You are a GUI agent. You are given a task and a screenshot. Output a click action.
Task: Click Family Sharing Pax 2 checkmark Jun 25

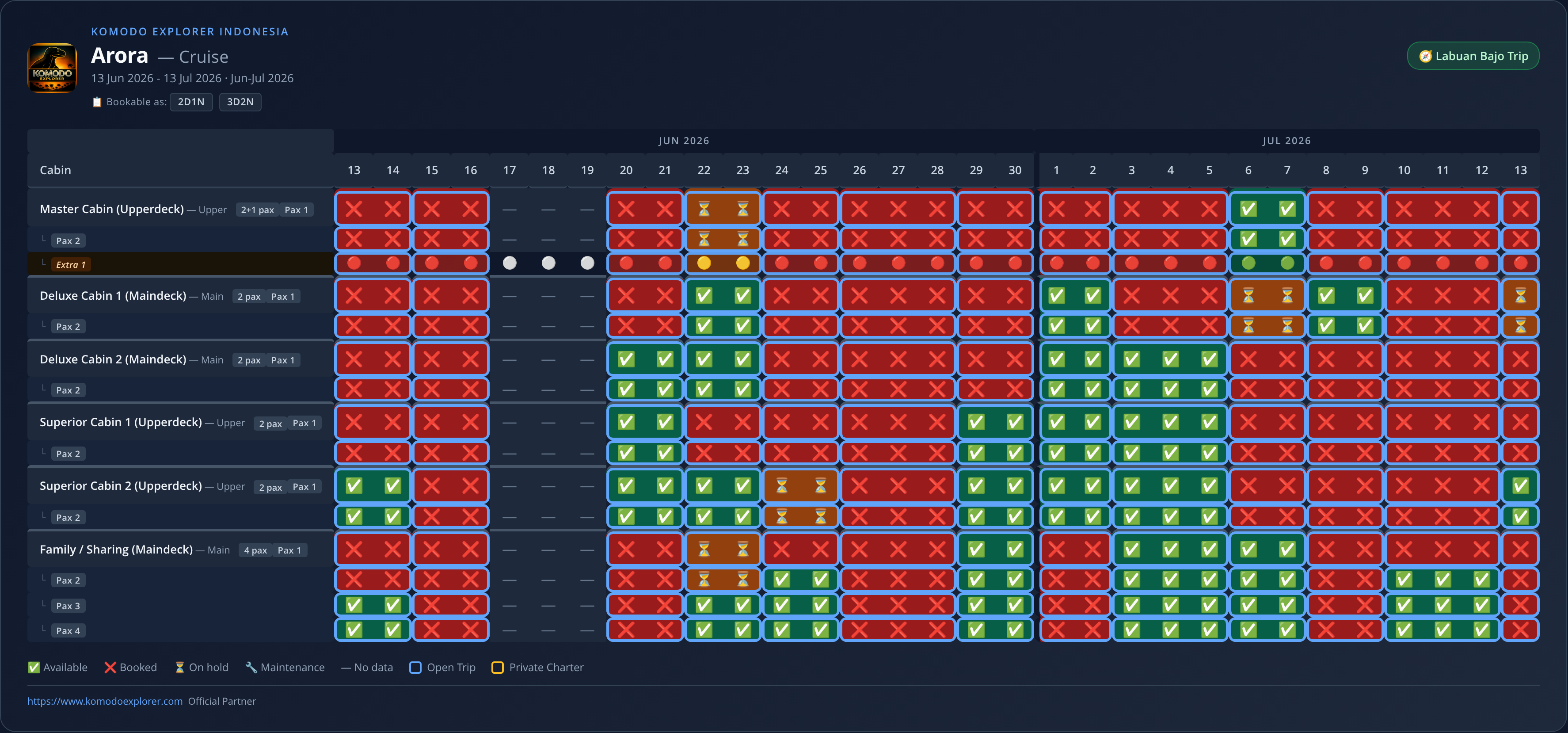pyautogui.click(x=821, y=580)
